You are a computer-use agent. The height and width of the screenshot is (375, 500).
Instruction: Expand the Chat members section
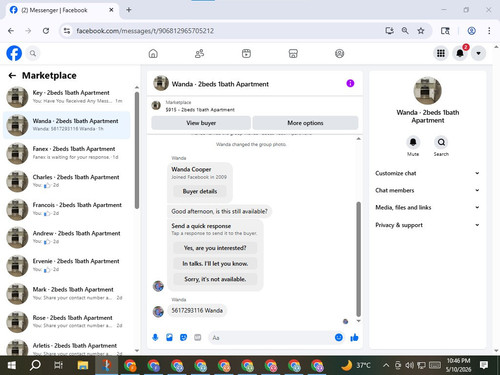(428, 190)
